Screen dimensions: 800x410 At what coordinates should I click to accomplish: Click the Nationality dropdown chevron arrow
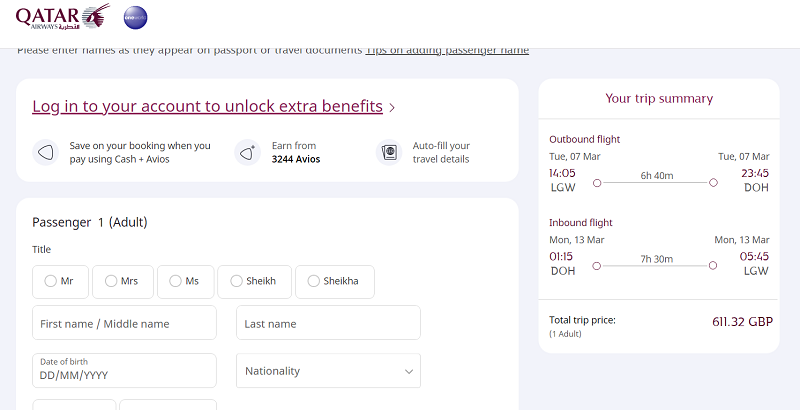409,372
